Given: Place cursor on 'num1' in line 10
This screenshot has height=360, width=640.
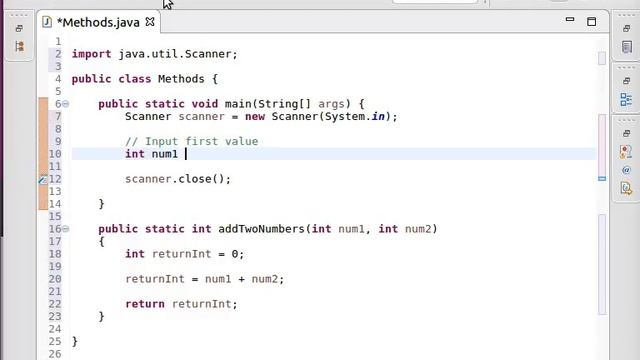Looking at the screenshot, I should (x=165, y=154).
